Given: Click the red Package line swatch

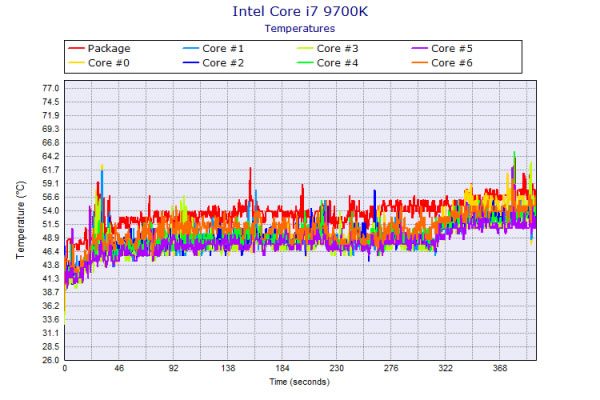Looking at the screenshot, I should 76,49.
